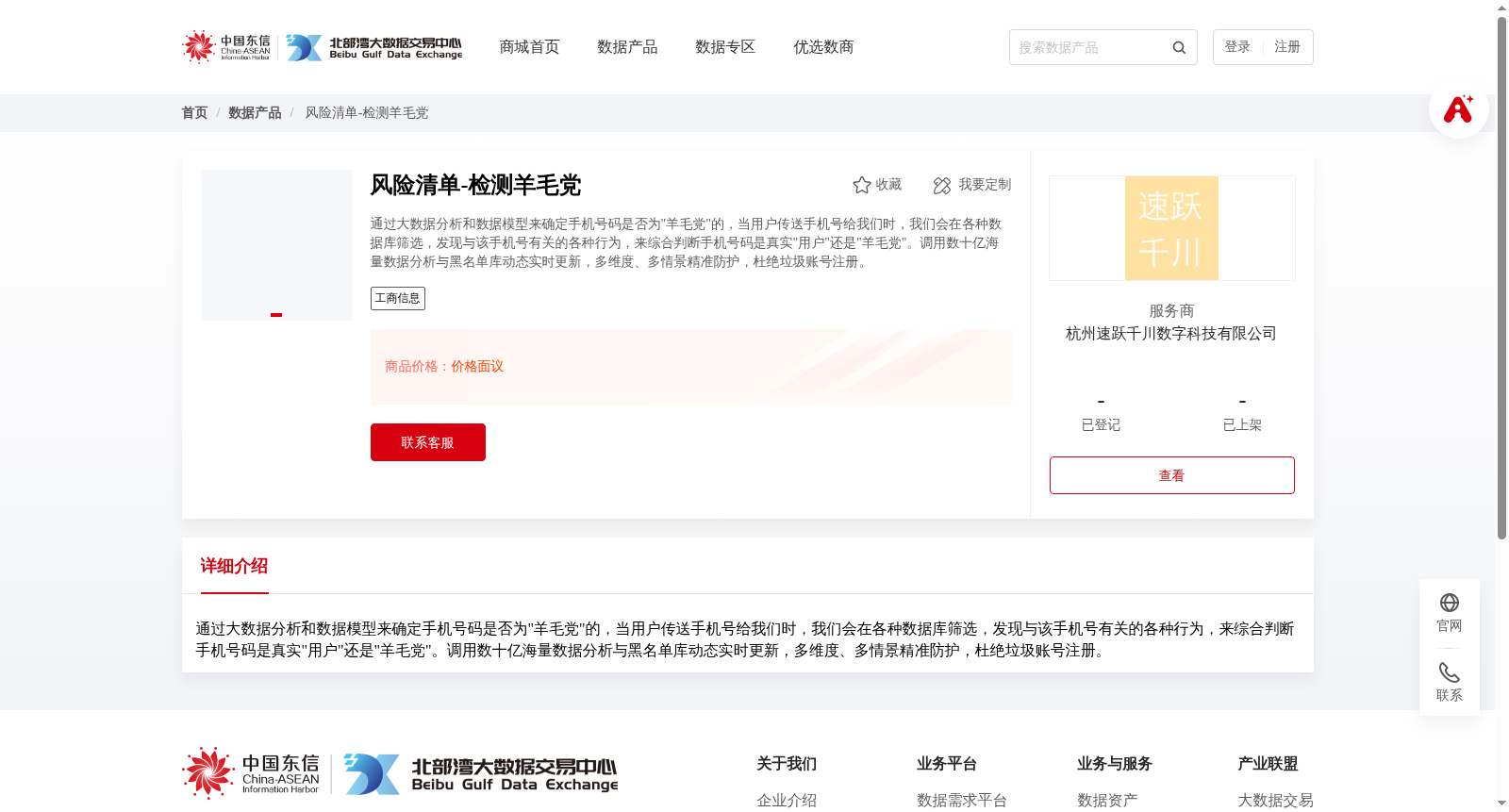Click the footer 产业联盟 heading
The height and width of the screenshot is (812, 1509).
pyautogui.click(x=1268, y=764)
